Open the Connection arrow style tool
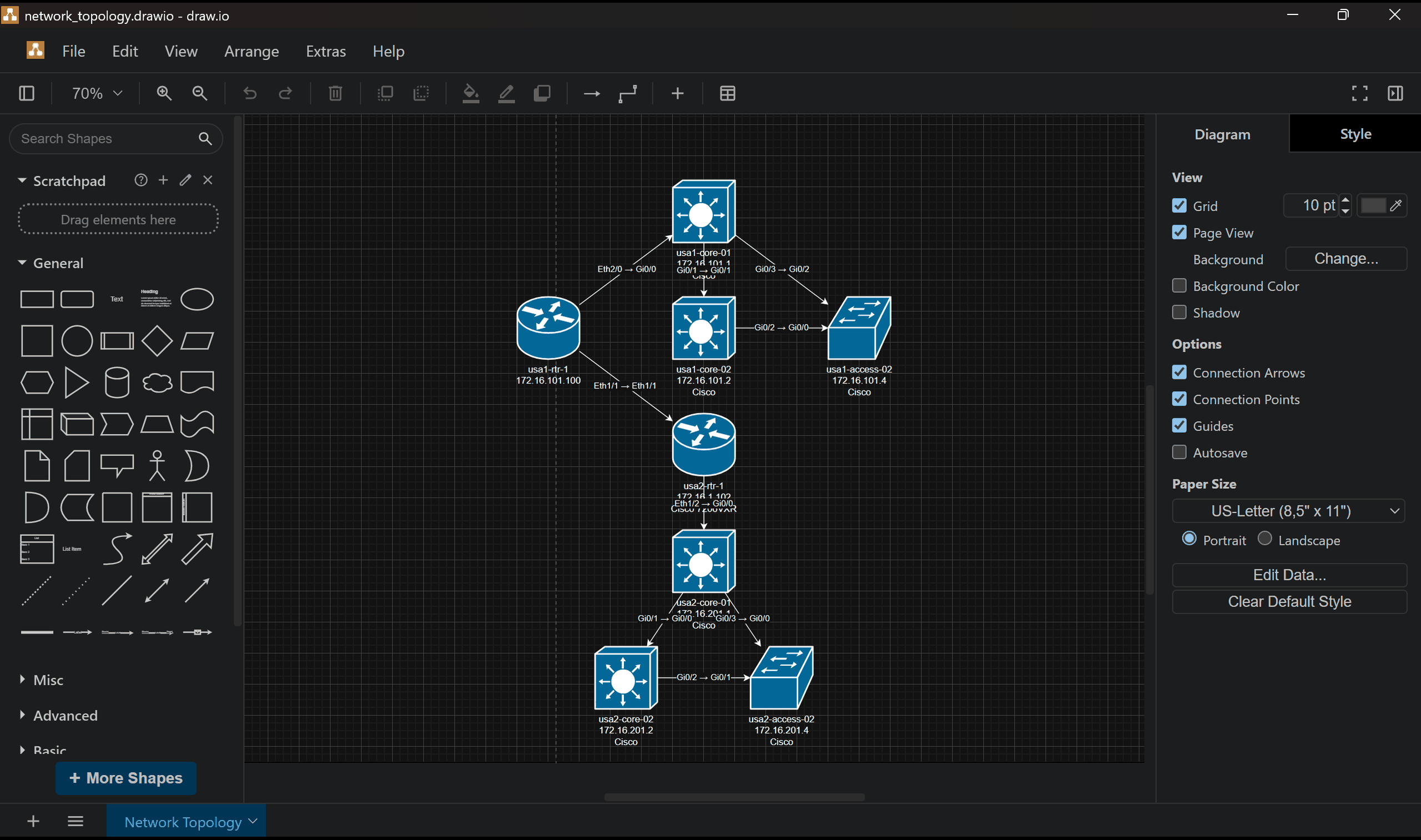Screen dimensions: 1421x840 592,93
